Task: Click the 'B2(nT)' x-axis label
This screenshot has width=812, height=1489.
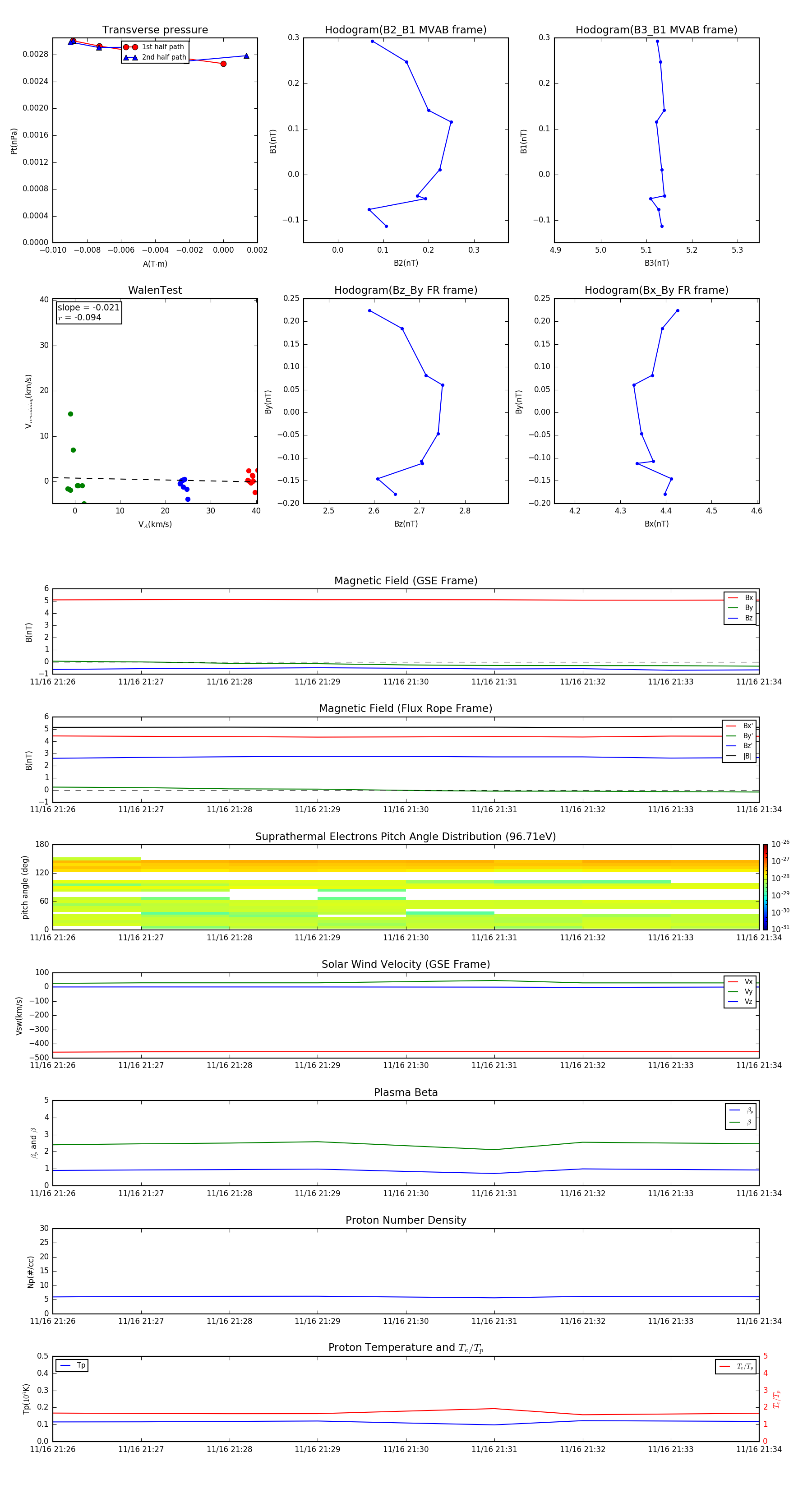Action: [x=406, y=263]
